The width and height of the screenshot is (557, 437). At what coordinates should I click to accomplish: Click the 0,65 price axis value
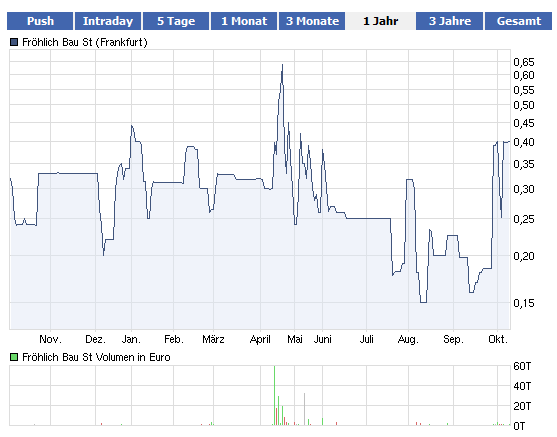(x=524, y=62)
